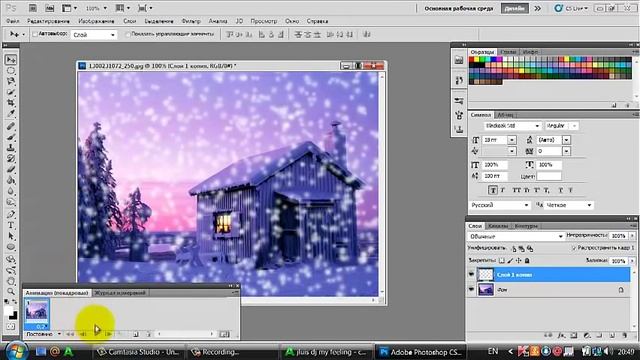Toggle Quick Mask mode in the toolbox

click(x=11, y=327)
